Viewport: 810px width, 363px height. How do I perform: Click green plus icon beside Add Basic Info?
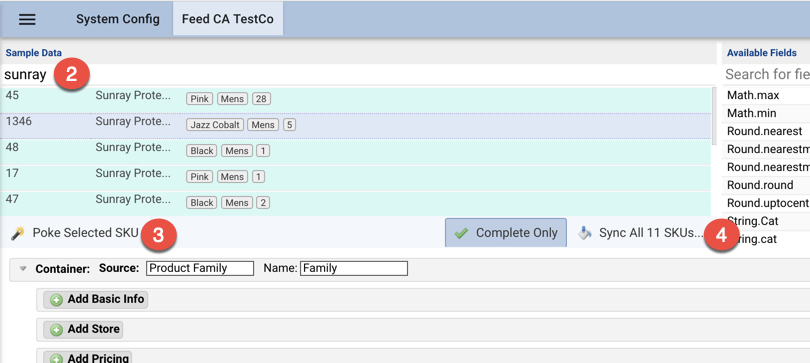pos(56,300)
